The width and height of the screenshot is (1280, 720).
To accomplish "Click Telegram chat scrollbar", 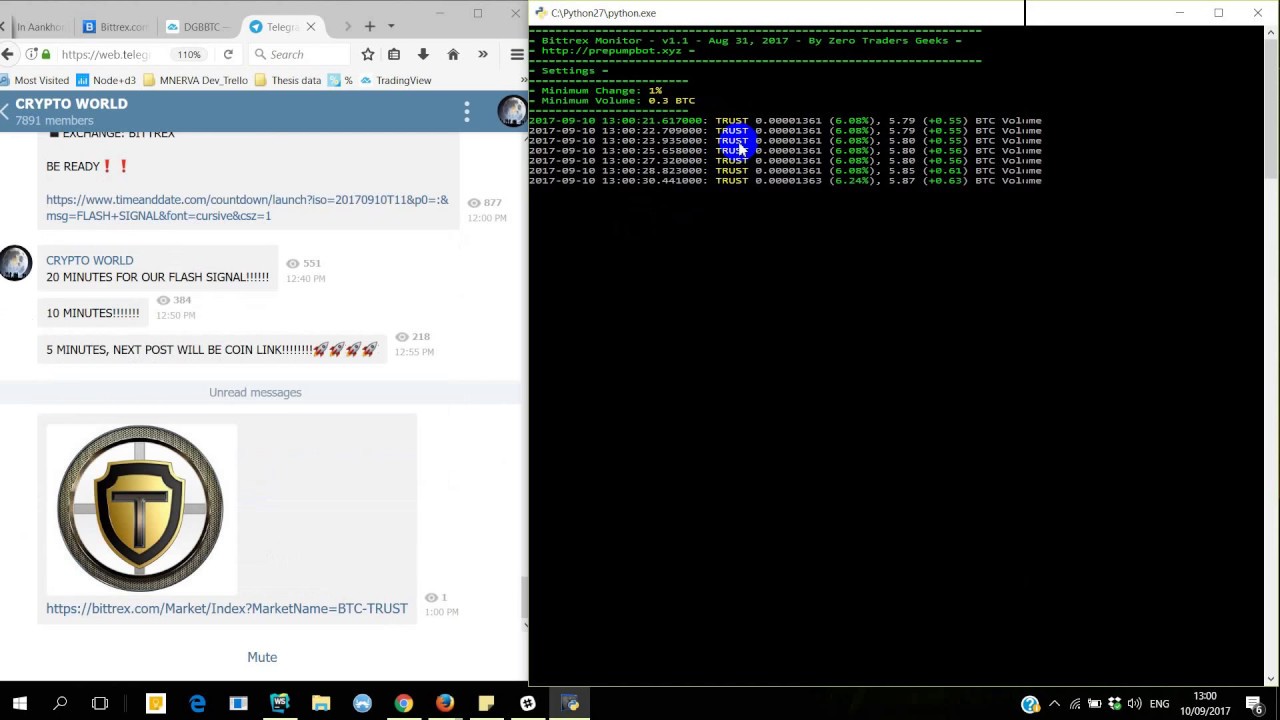I will coord(523,597).
